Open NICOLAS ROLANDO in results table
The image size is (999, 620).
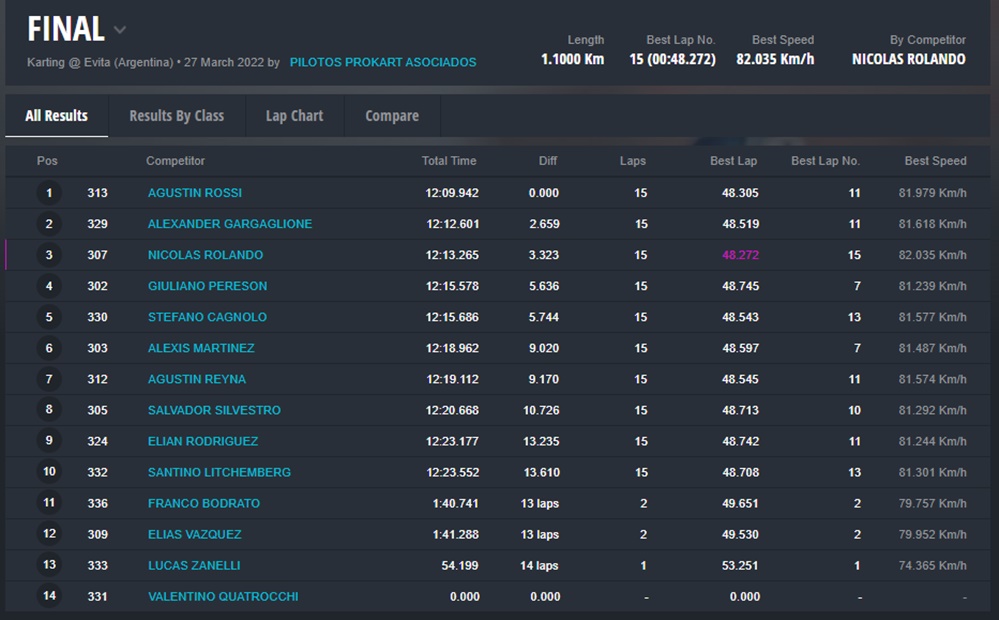click(205, 255)
